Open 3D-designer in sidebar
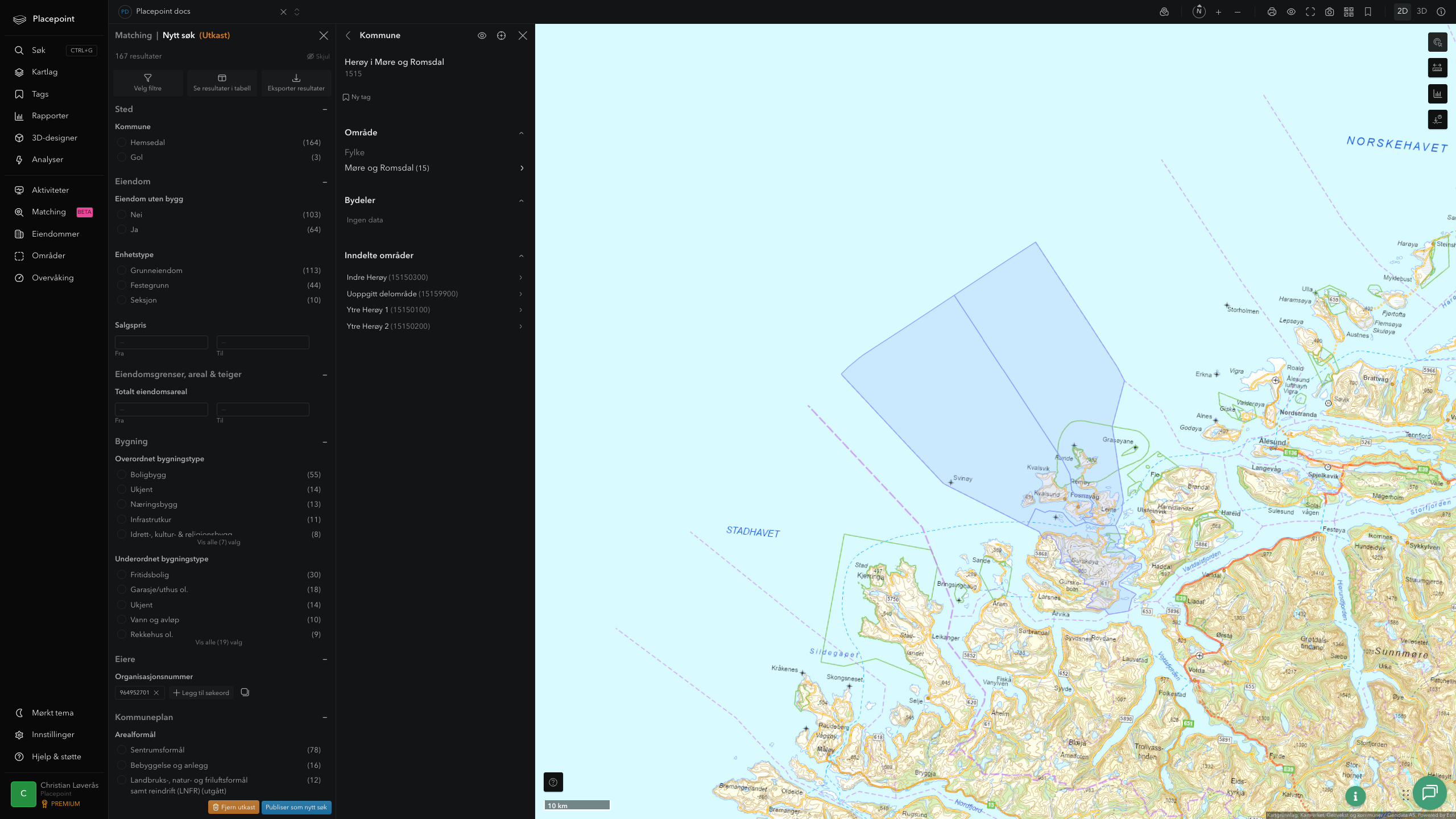 [x=54, y=138]
